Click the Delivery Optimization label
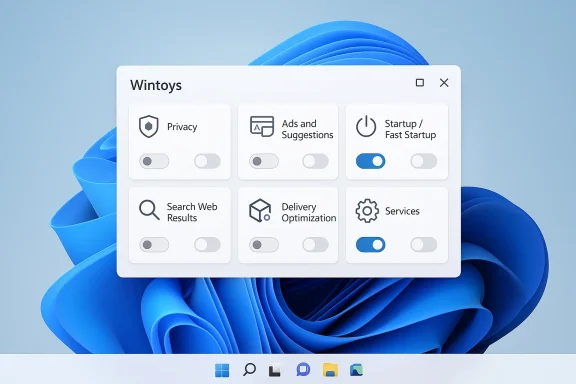The image size is (576, 384). click(309, 212)
